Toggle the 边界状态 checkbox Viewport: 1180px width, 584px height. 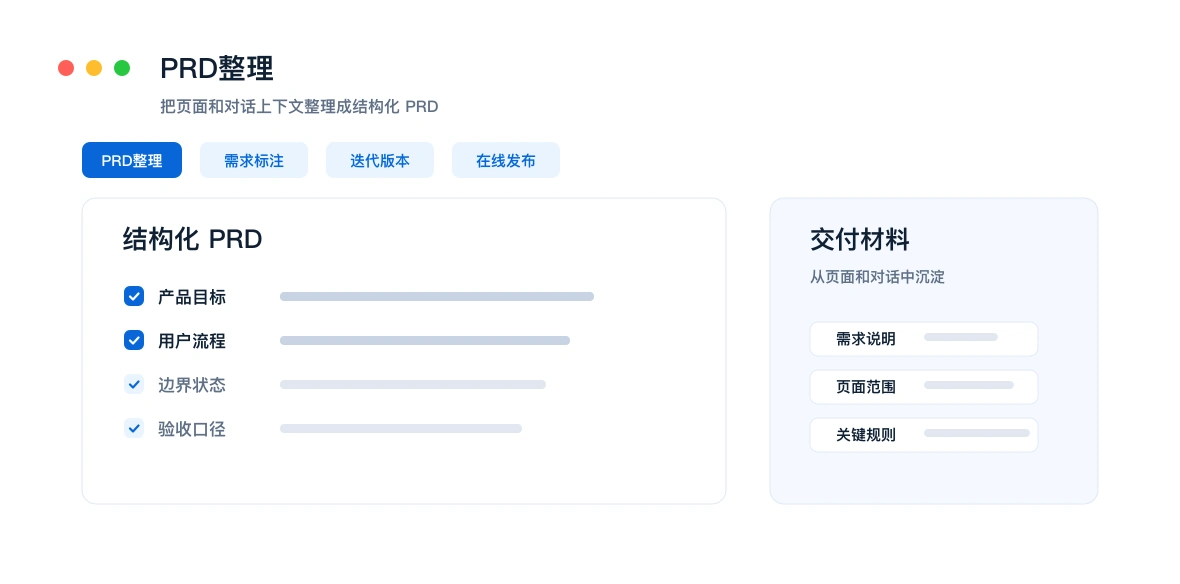pyautogui.click(x=134, y=385)
